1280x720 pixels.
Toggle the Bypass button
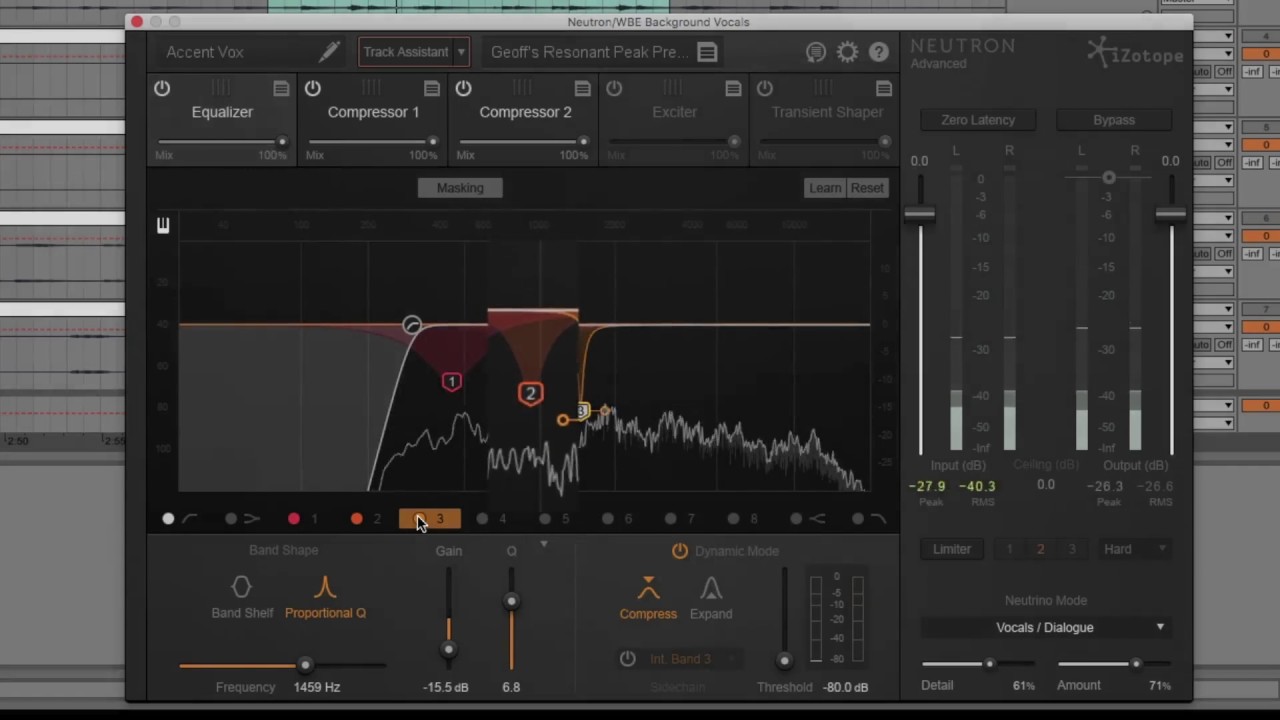(x=1113, y=120)
